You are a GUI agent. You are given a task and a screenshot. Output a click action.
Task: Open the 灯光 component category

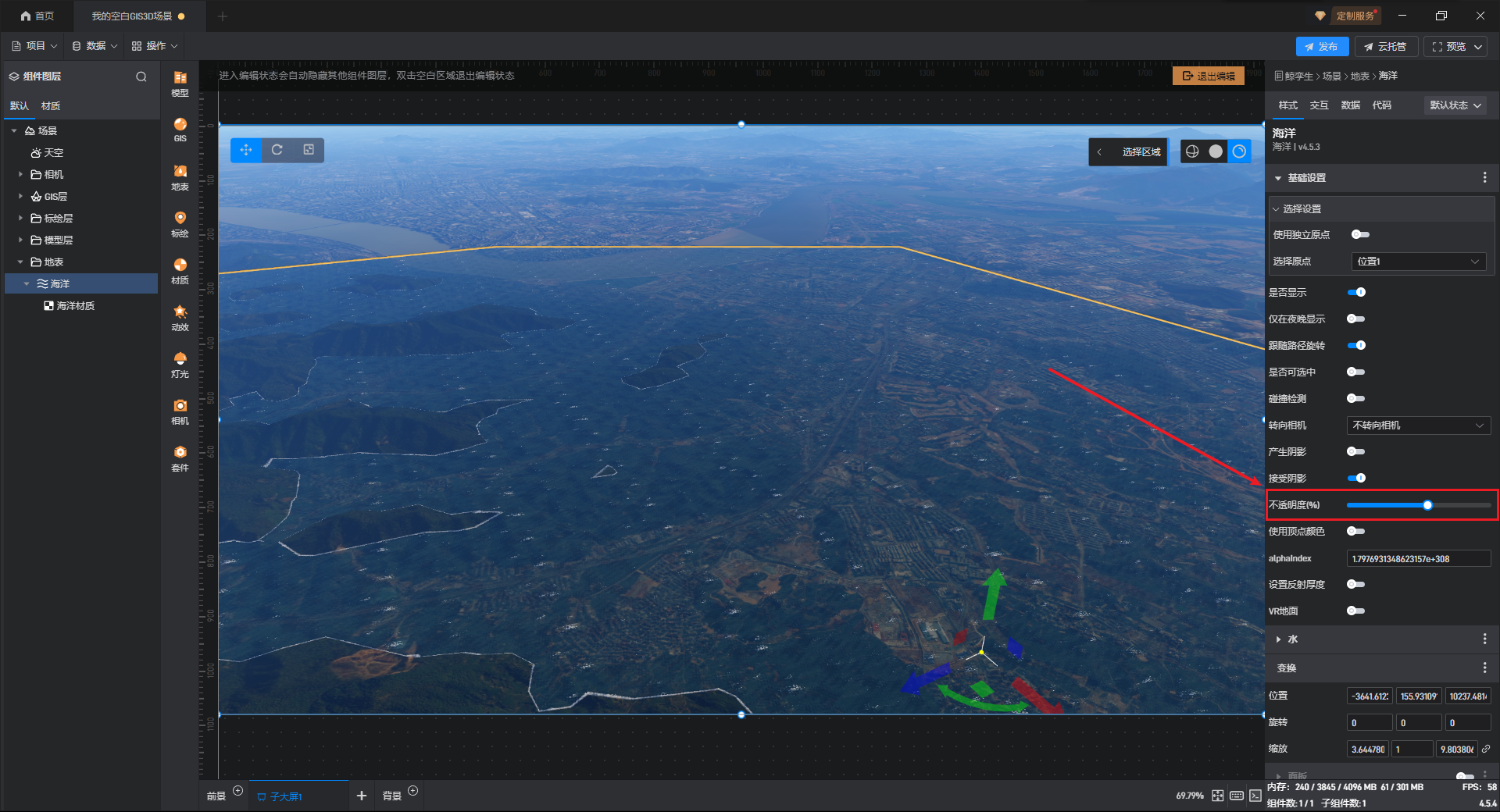pyautogui.click(x=180, y=365)
